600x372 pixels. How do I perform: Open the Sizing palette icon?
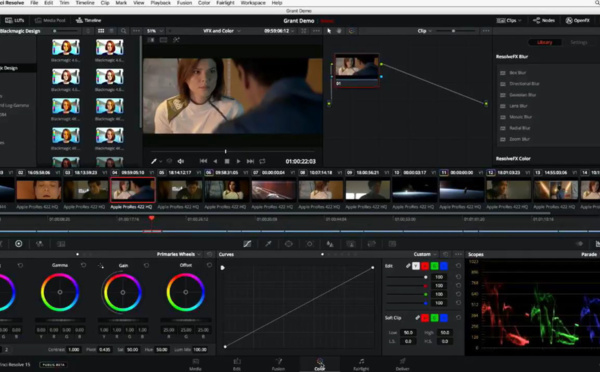(371, 244)
